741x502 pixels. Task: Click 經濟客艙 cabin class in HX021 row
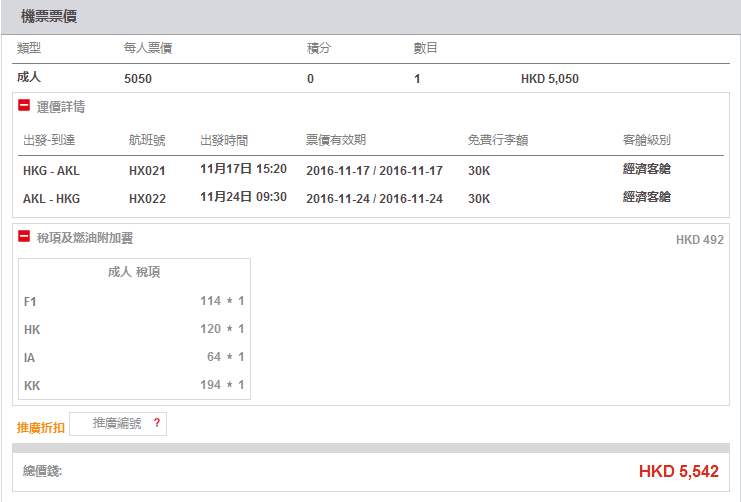[x=646, y=169]
